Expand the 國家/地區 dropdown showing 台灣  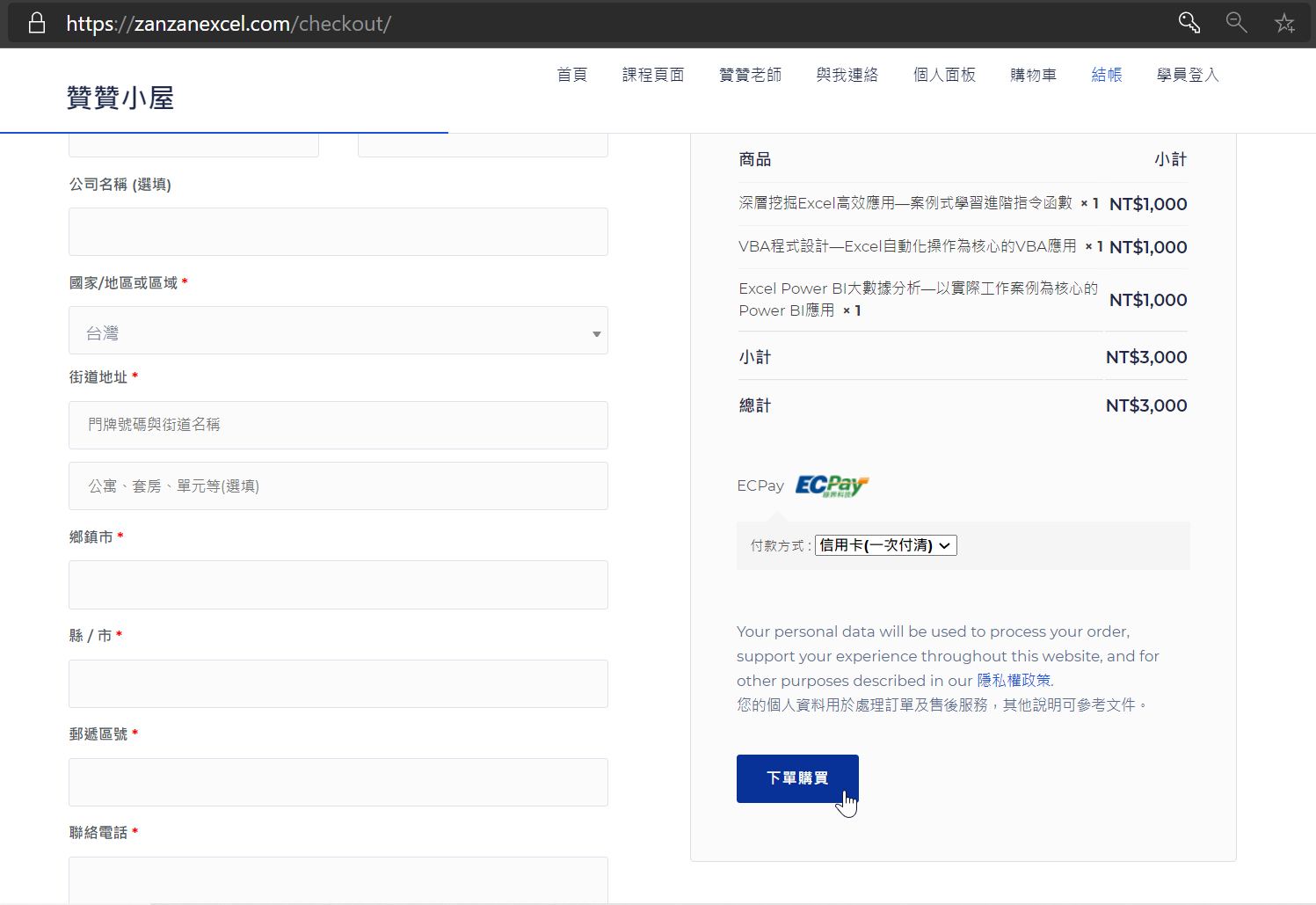[x=338, y=331]
